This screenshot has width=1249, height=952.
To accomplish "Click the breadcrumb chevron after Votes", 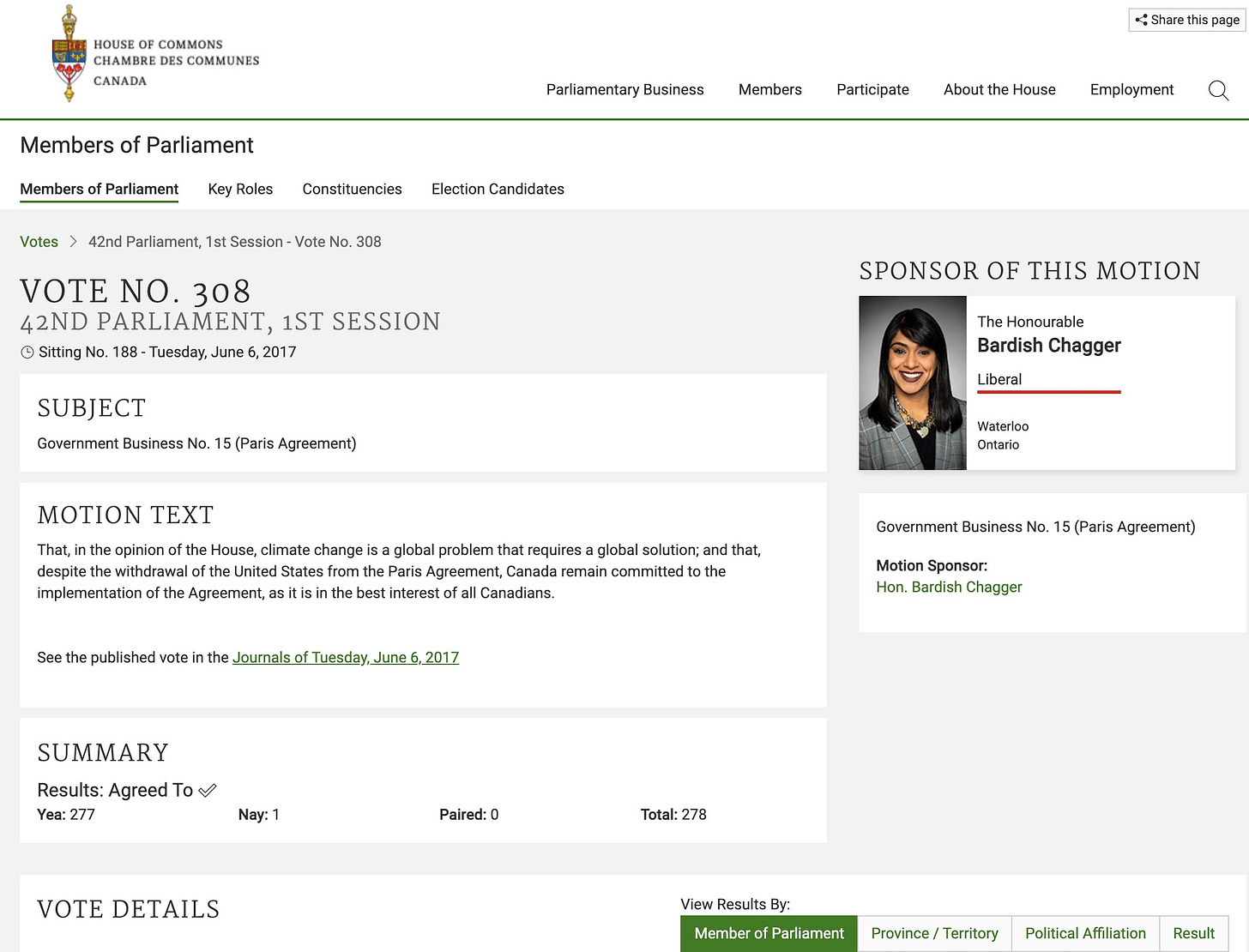I will tap(74, 242).
